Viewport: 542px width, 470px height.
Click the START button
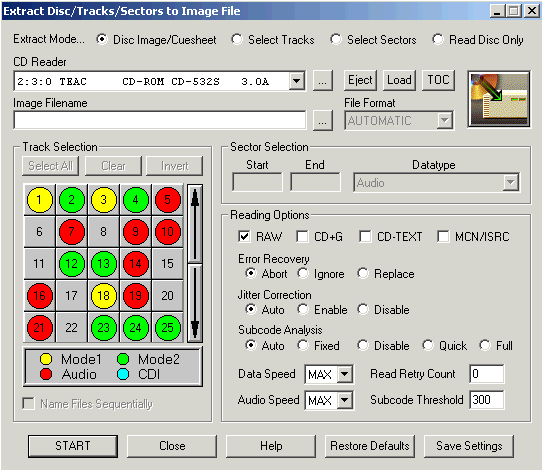(73, 446)
